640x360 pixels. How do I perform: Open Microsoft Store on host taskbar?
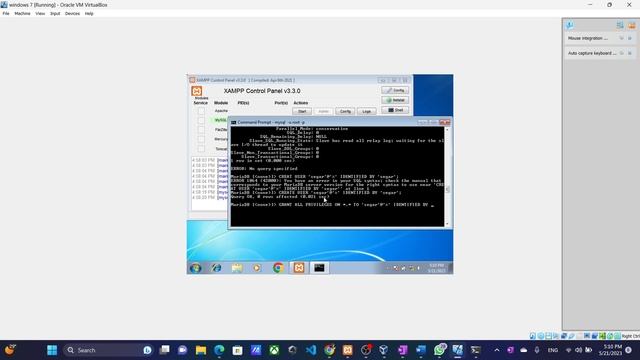pos(238,350)
